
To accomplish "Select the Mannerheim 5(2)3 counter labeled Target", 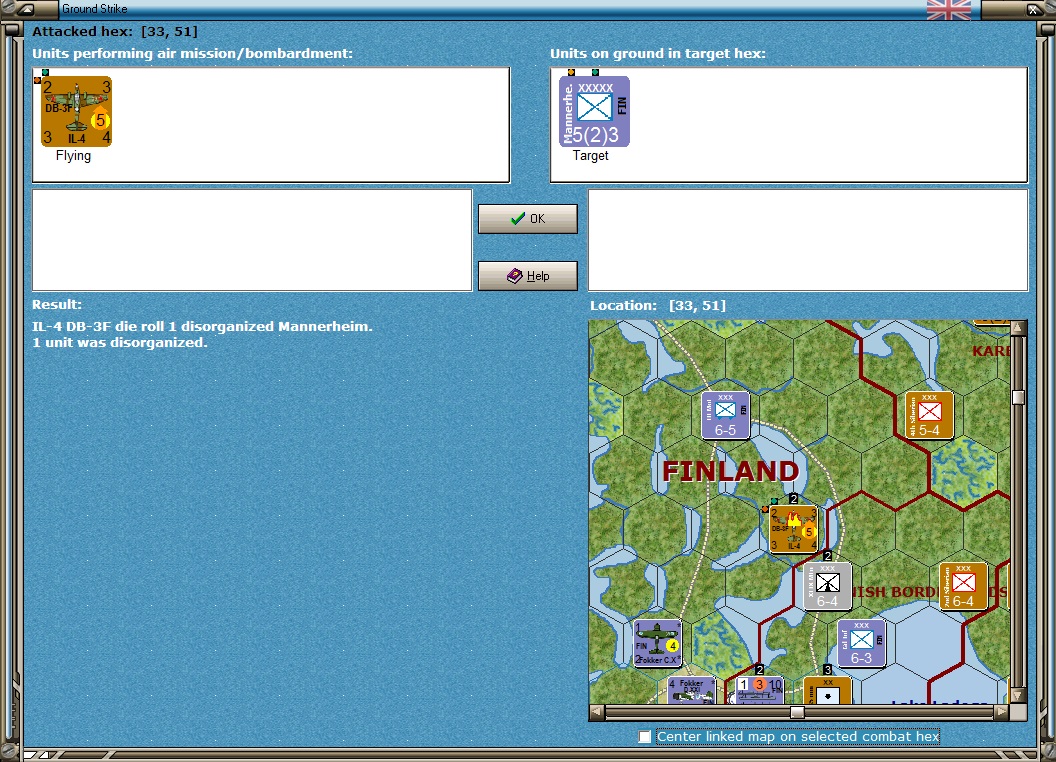I will (594, 112).
